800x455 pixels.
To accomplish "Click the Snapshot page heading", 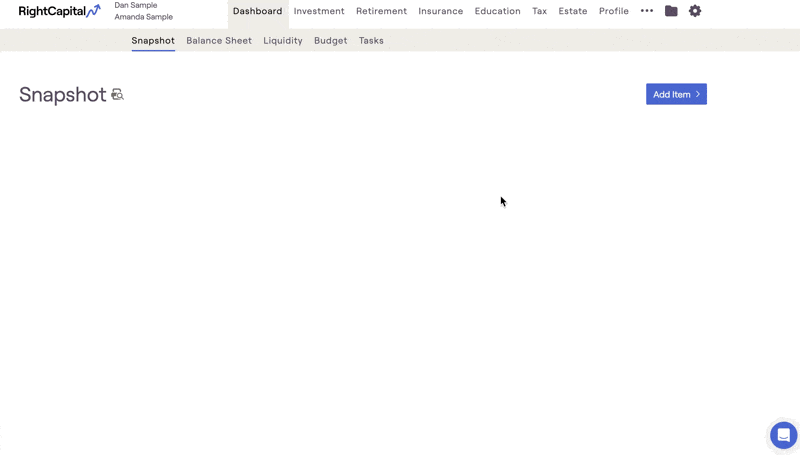I will (63, 95).
